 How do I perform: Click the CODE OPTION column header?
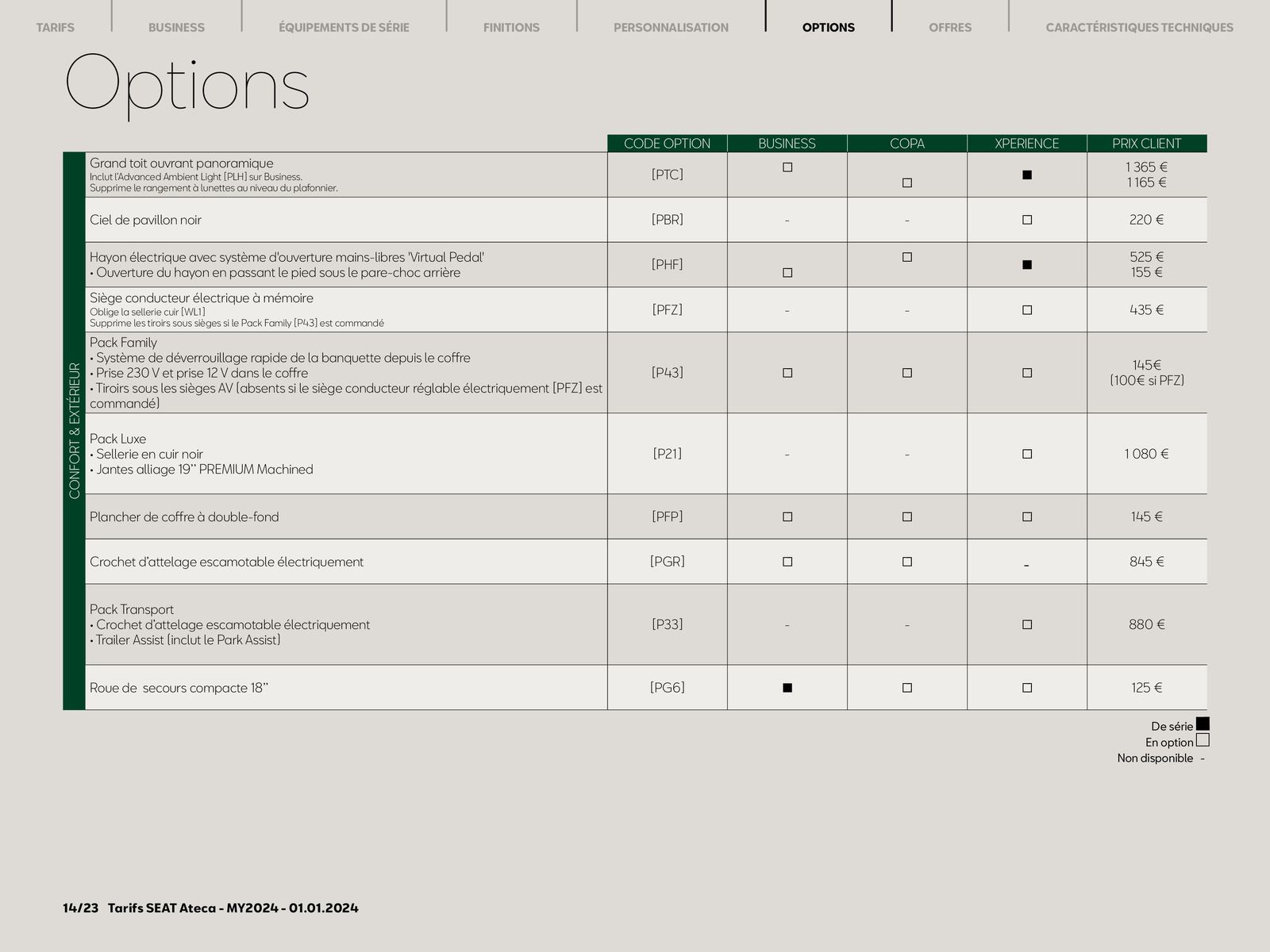coord(667,144)
